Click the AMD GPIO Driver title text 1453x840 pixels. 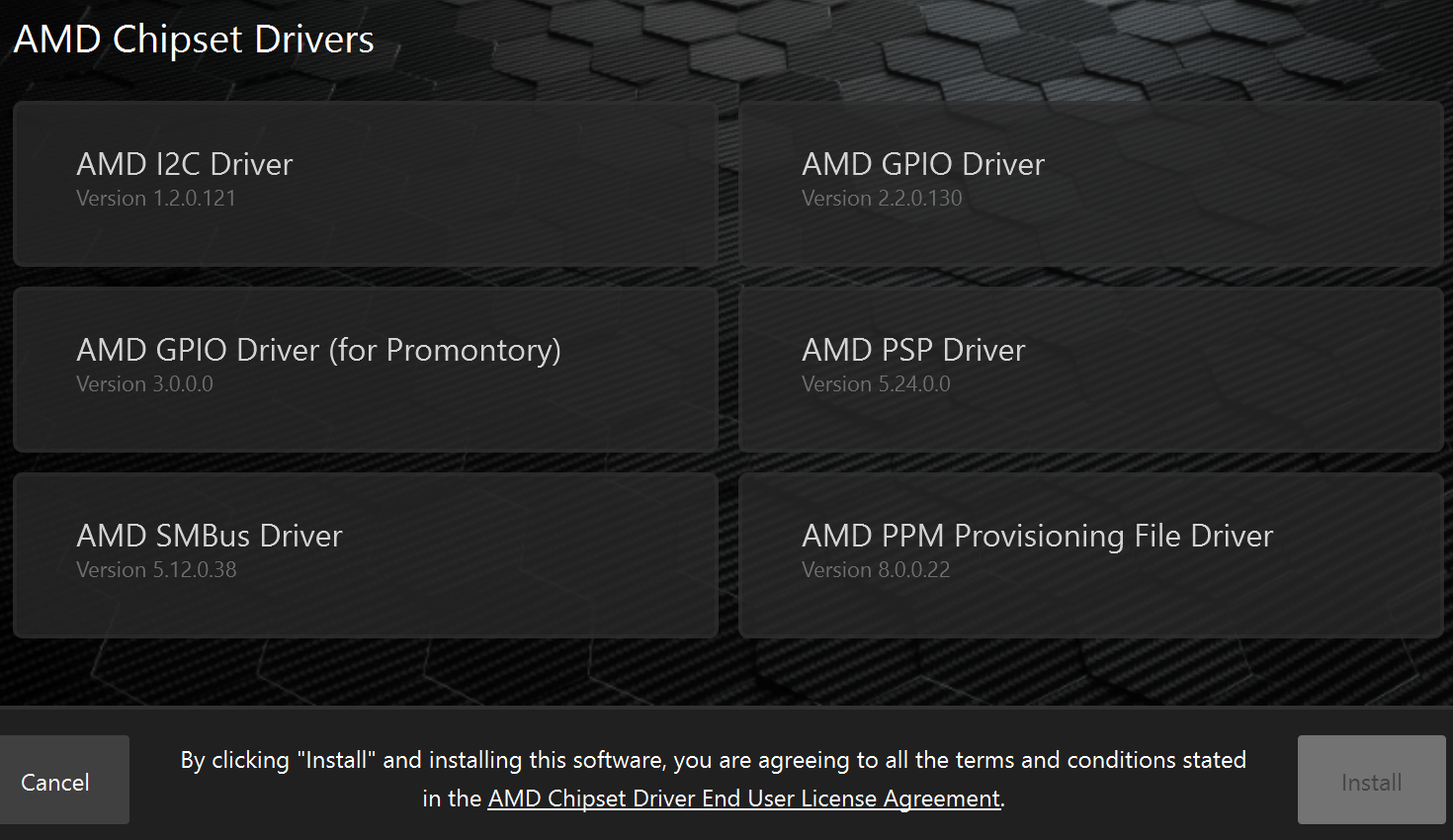pyautogui.click(x=923, y=164)
